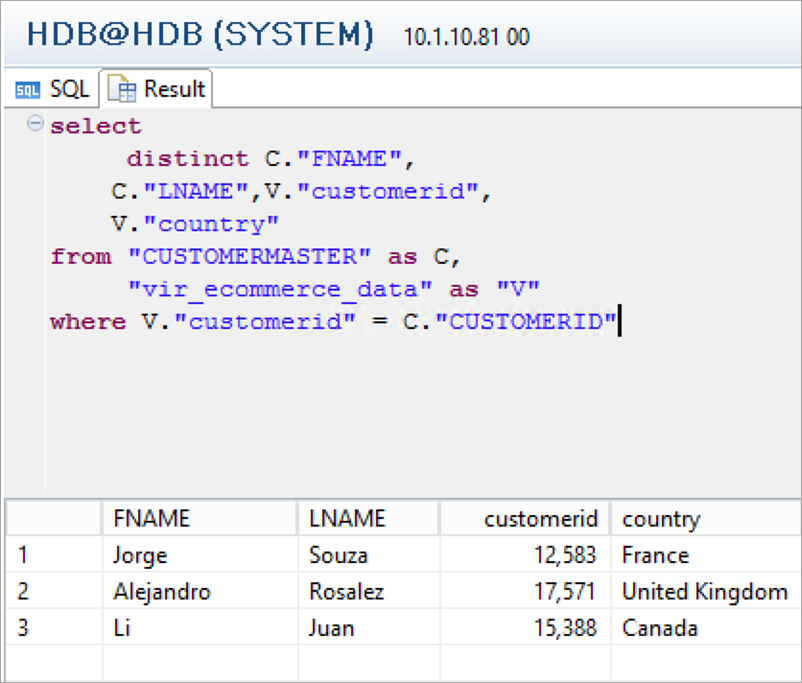The height and width of the screenshot is (683, 802).
Task: Click the Result tab table icon
Action: [122, 89]
